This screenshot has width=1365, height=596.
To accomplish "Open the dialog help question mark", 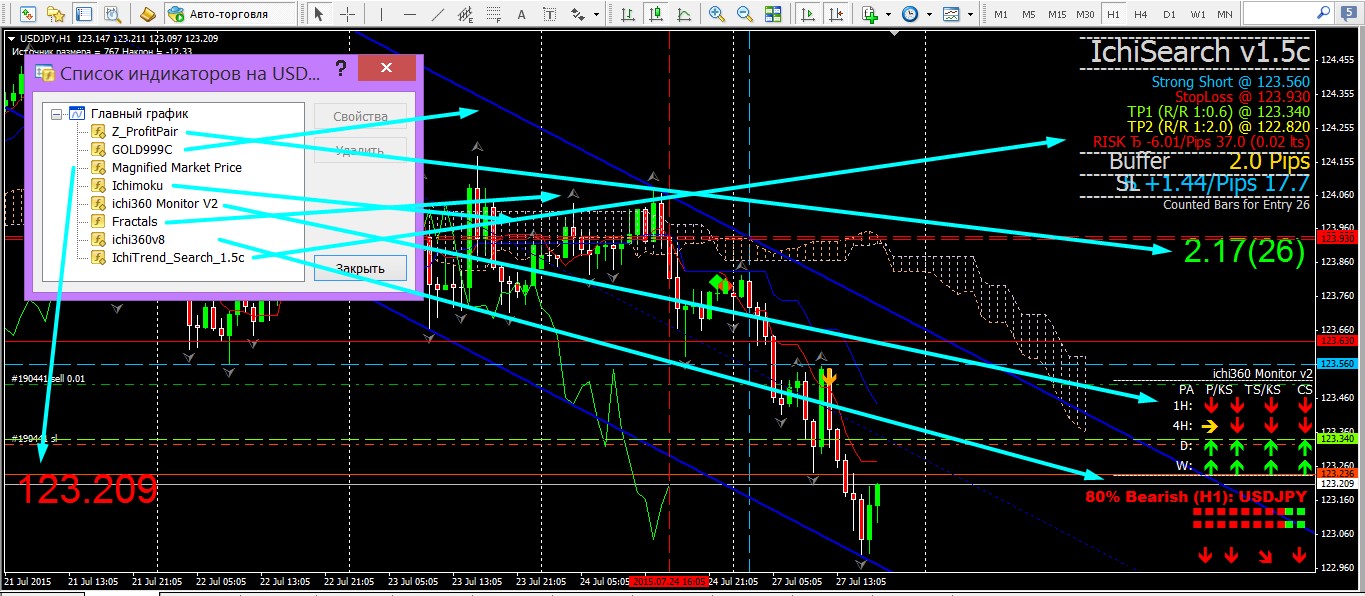I will (341, 70).
